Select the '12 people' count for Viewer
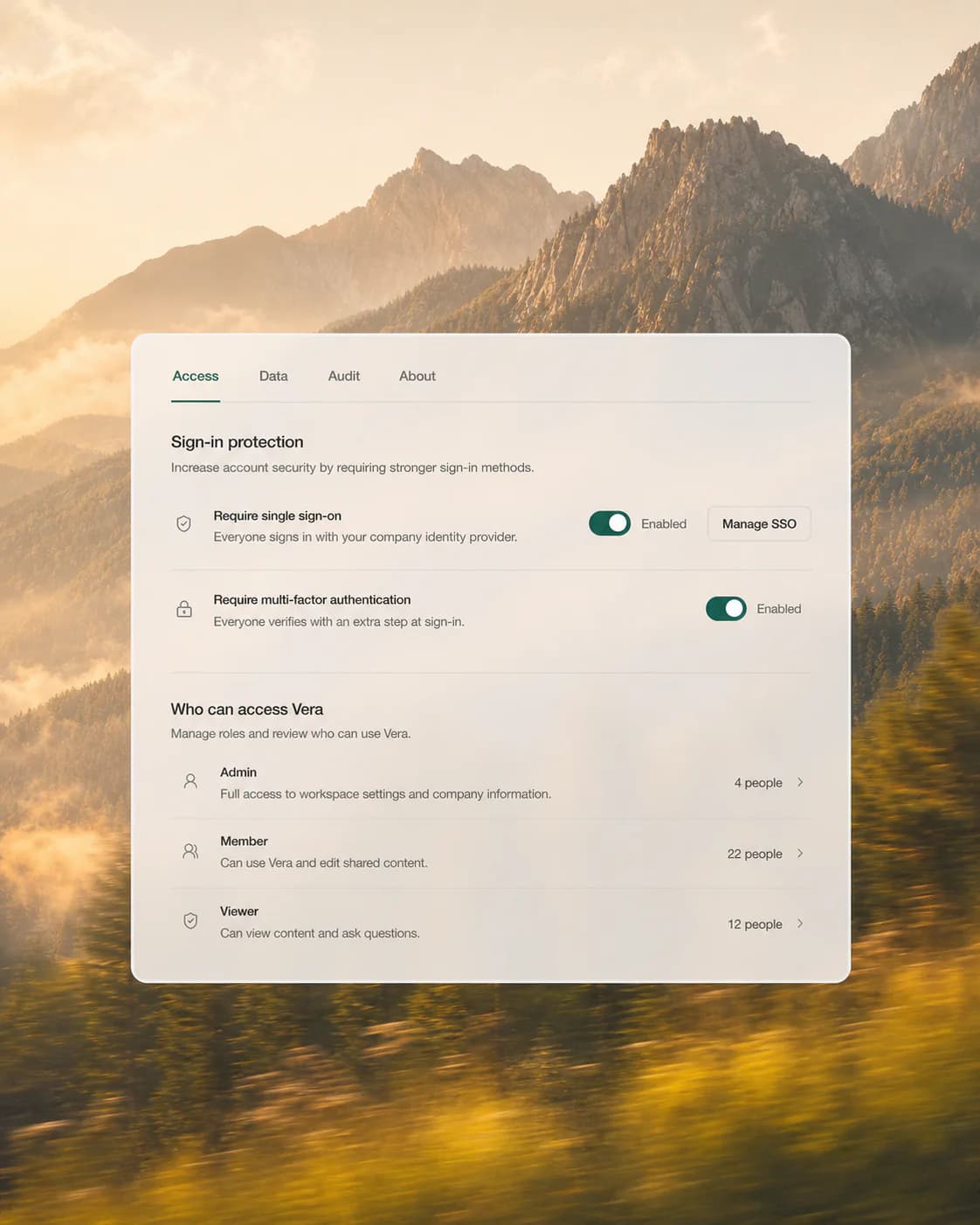The height and width of the screenshot is (1225, 980). 755,924
